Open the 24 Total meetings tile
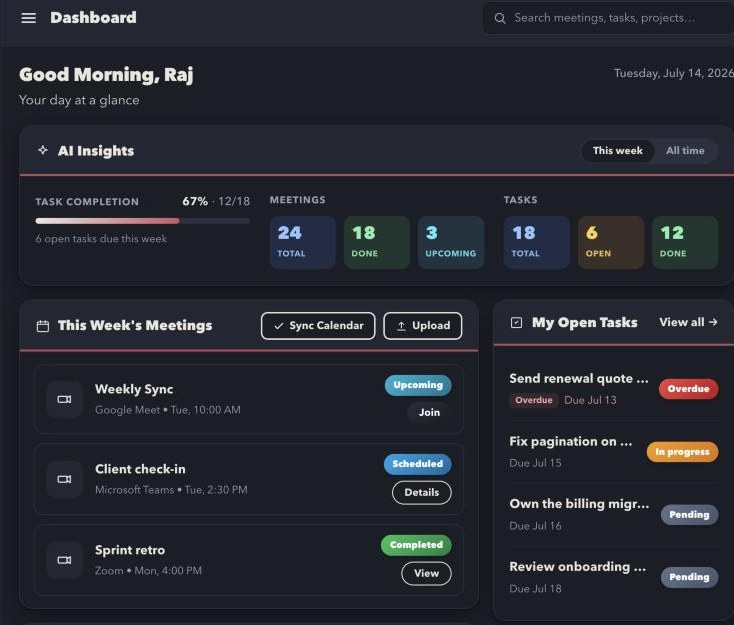The width and height of the screenshot is (734, 625). [303, 243]
